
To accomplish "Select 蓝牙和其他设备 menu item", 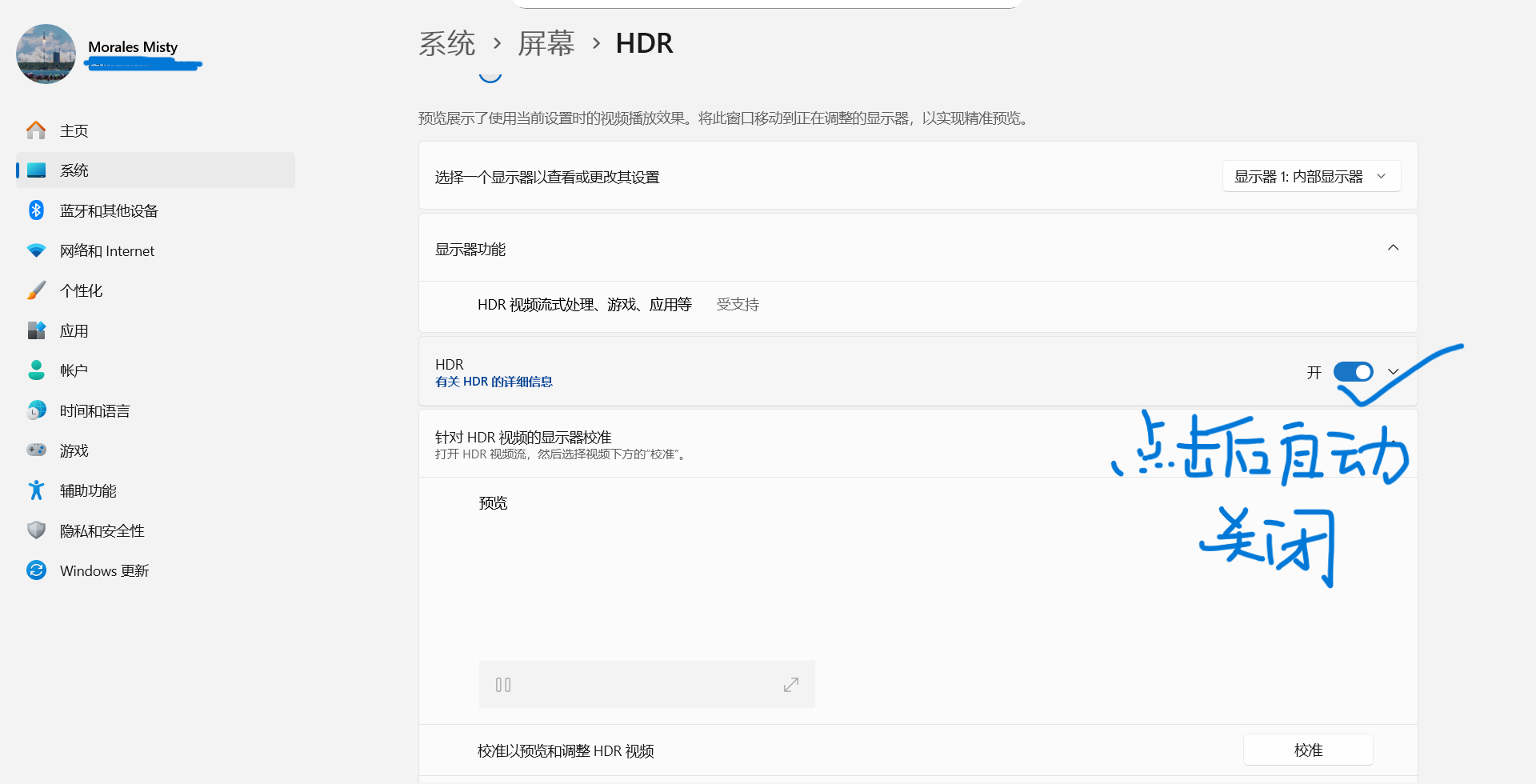I will coord(156,210).
